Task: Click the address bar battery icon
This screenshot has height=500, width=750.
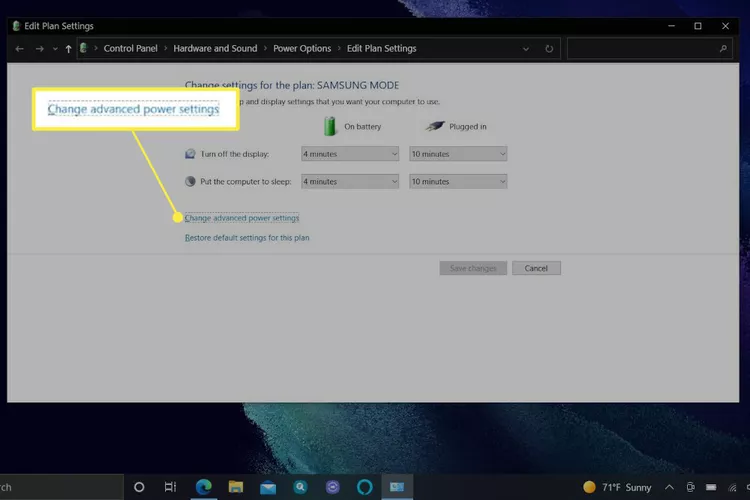Action: (x=84, y=48)
